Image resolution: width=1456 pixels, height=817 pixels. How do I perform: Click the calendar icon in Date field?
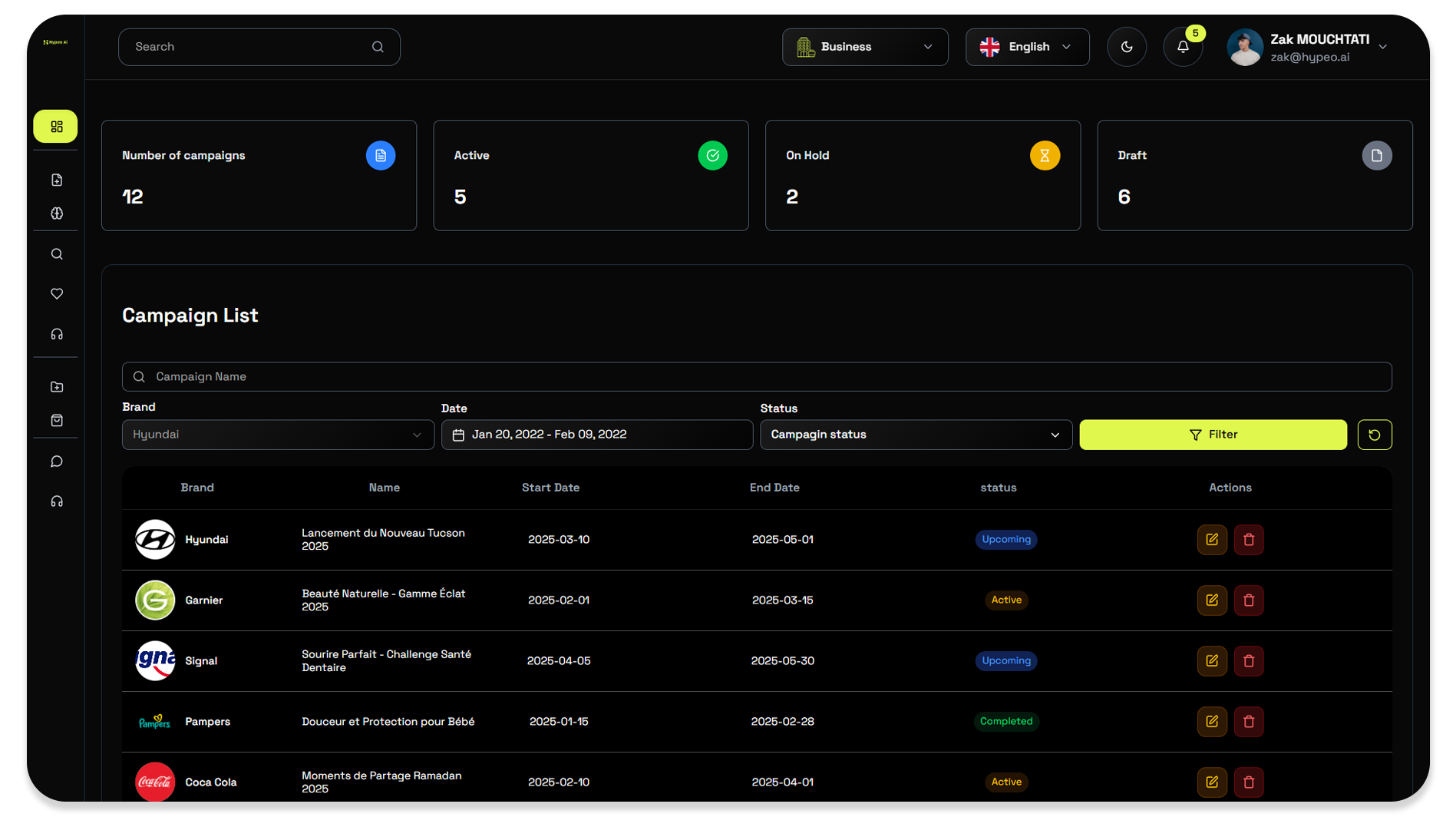(x=458, y=435)
